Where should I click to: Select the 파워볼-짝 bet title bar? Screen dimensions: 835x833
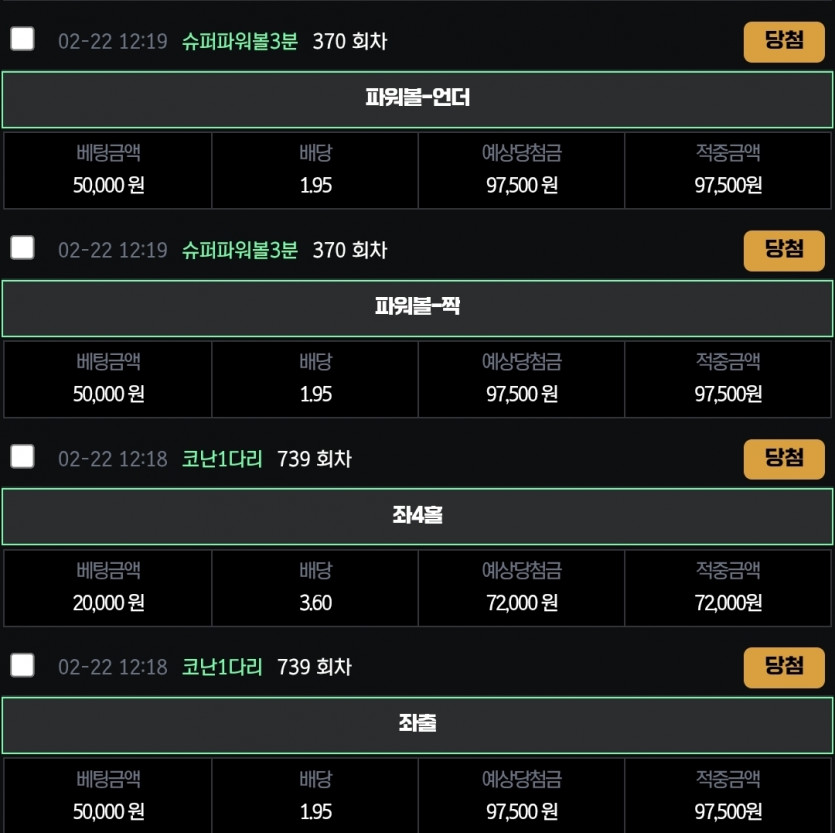(x=418, y=308)
